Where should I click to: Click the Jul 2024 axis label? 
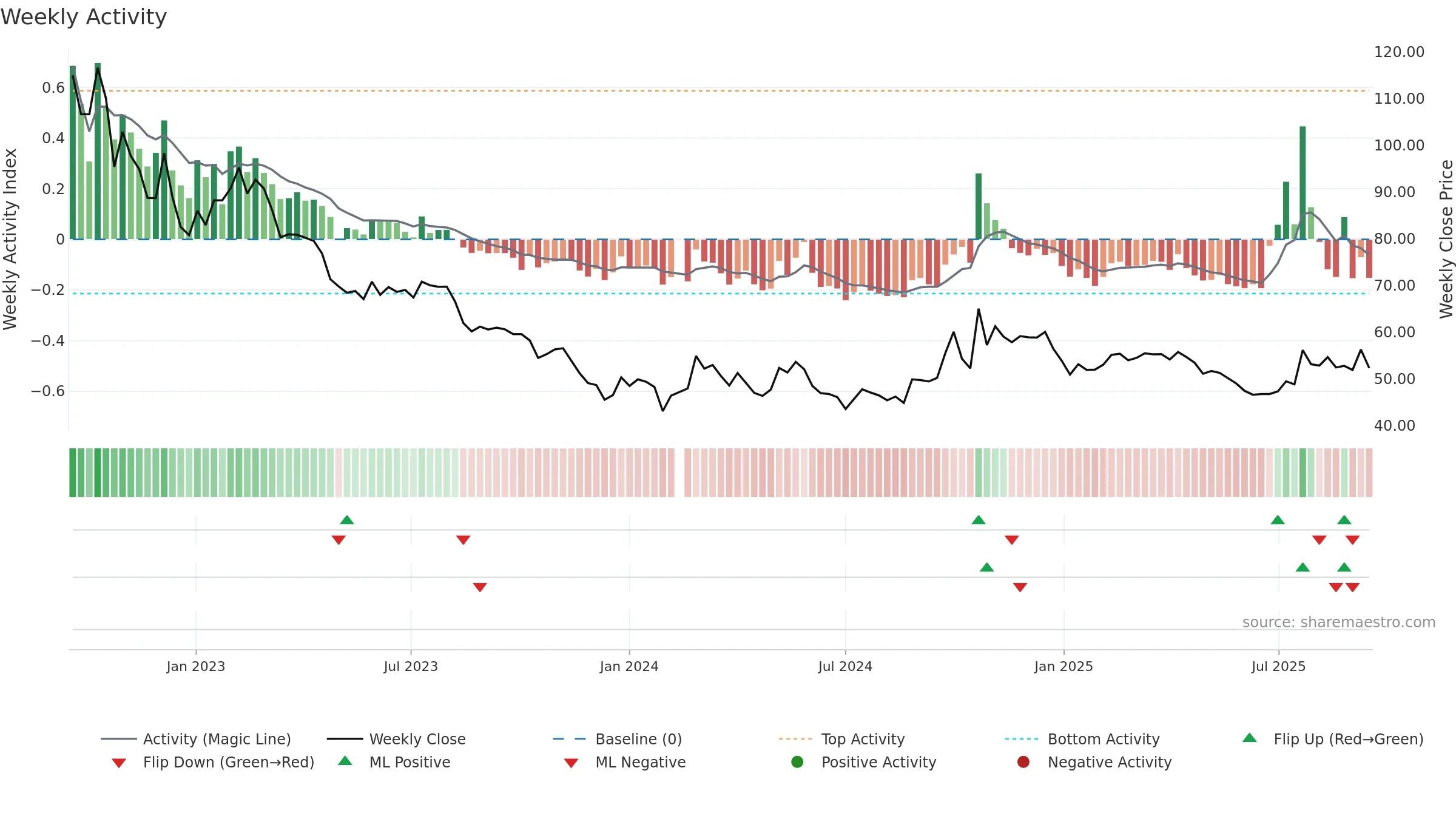point(845,666)
